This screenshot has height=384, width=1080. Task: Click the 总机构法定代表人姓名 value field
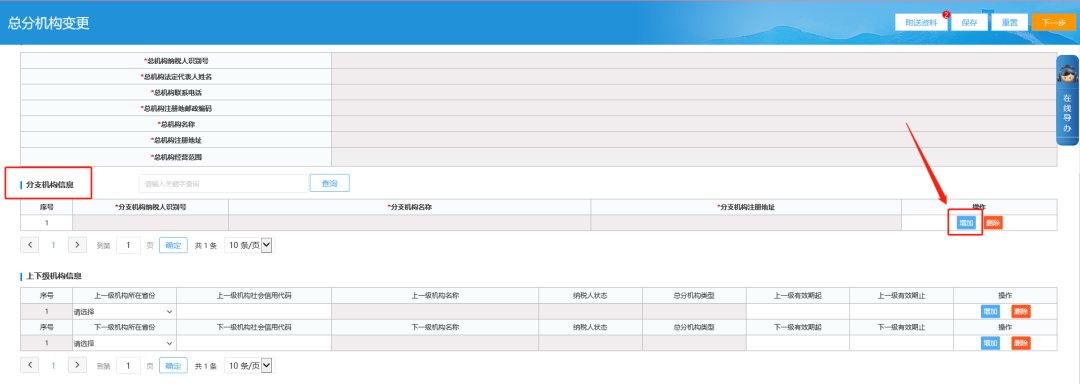(694, 76)
